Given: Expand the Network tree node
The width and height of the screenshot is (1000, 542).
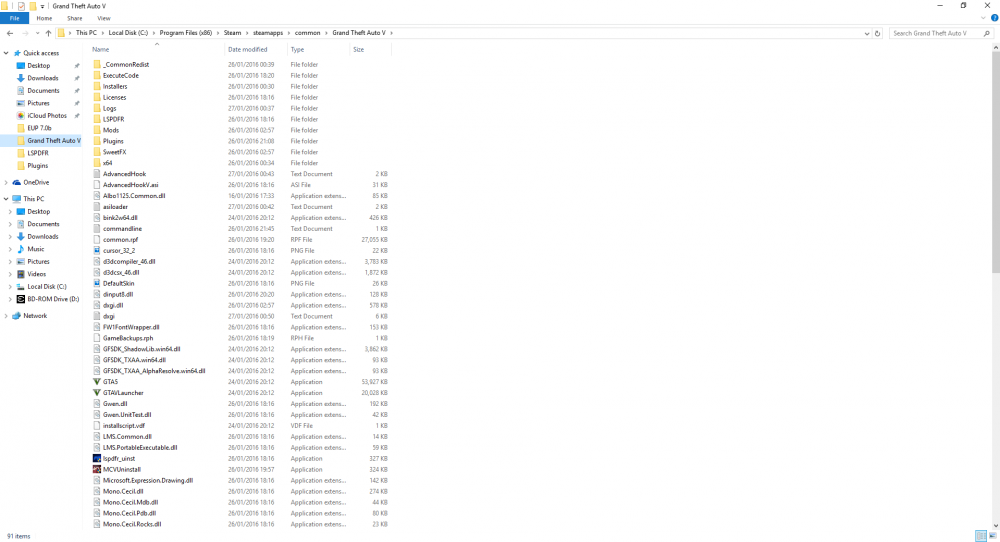Looking at the screenshot, I should 6,316.
